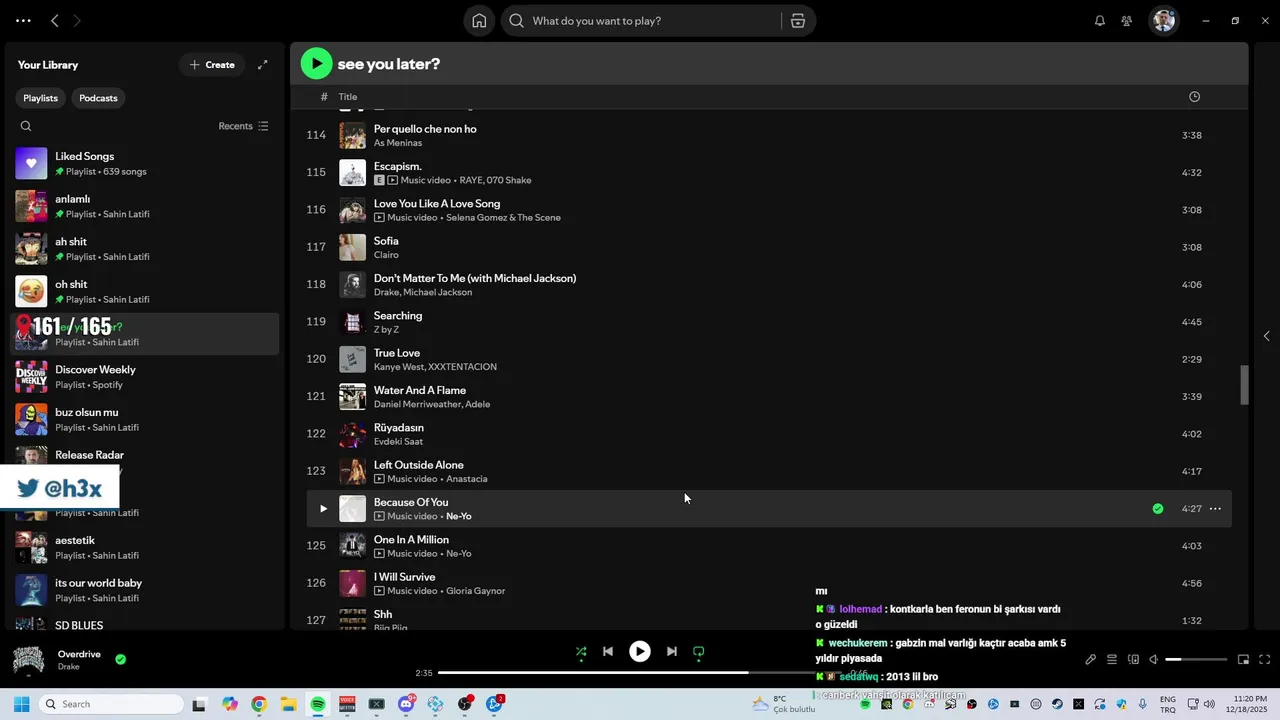
Task: Open lyrics microphone icon
Action: [1091, 660]
